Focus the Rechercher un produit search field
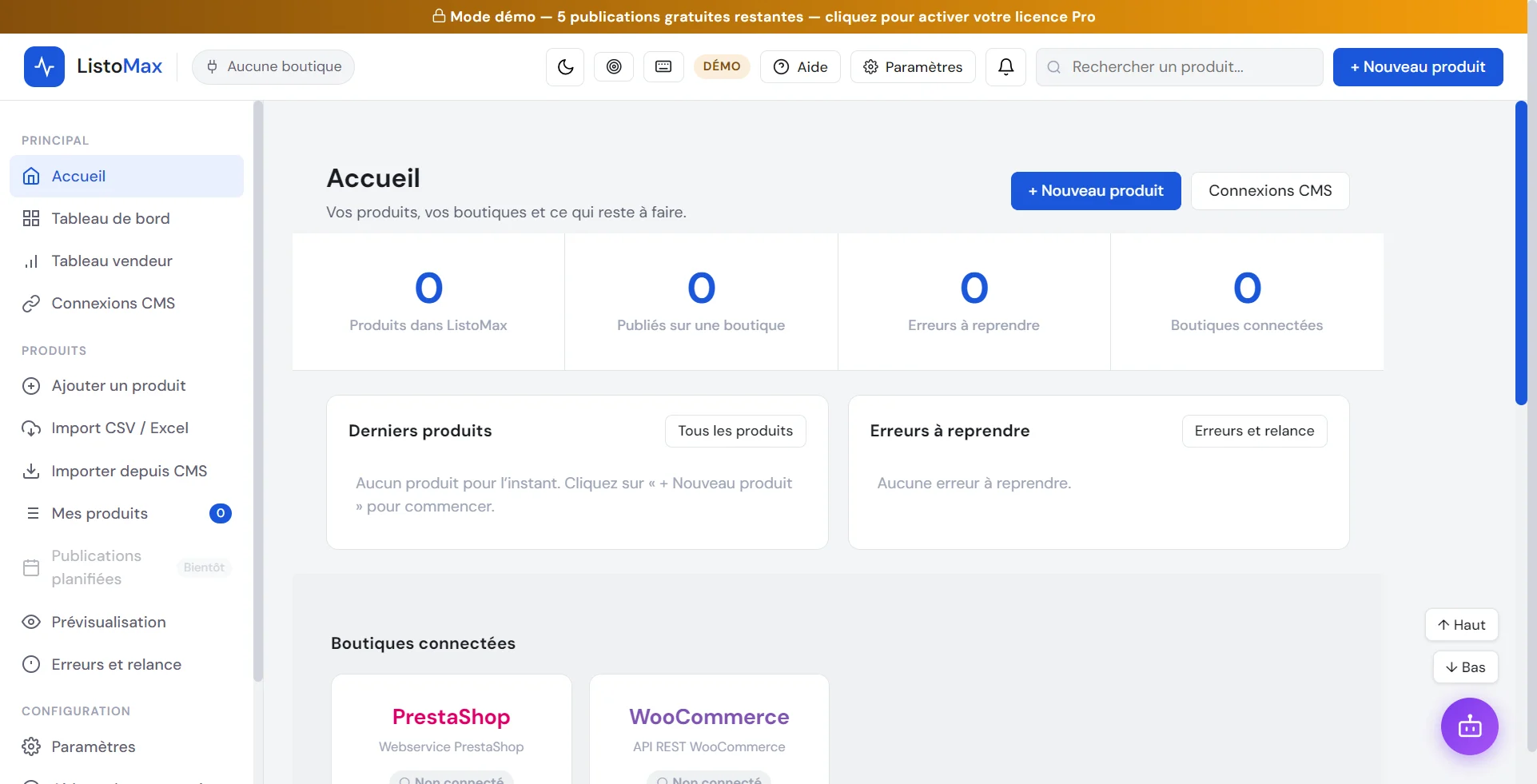 coord(1180,67)
